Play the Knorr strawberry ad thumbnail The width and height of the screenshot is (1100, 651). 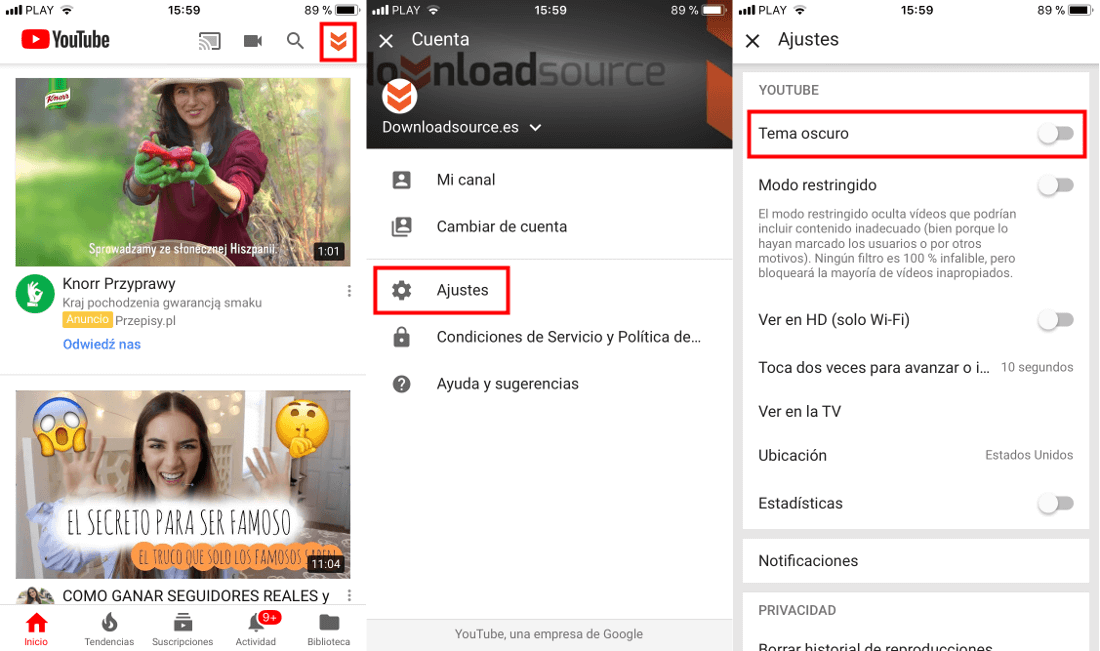tap(183, 172)
